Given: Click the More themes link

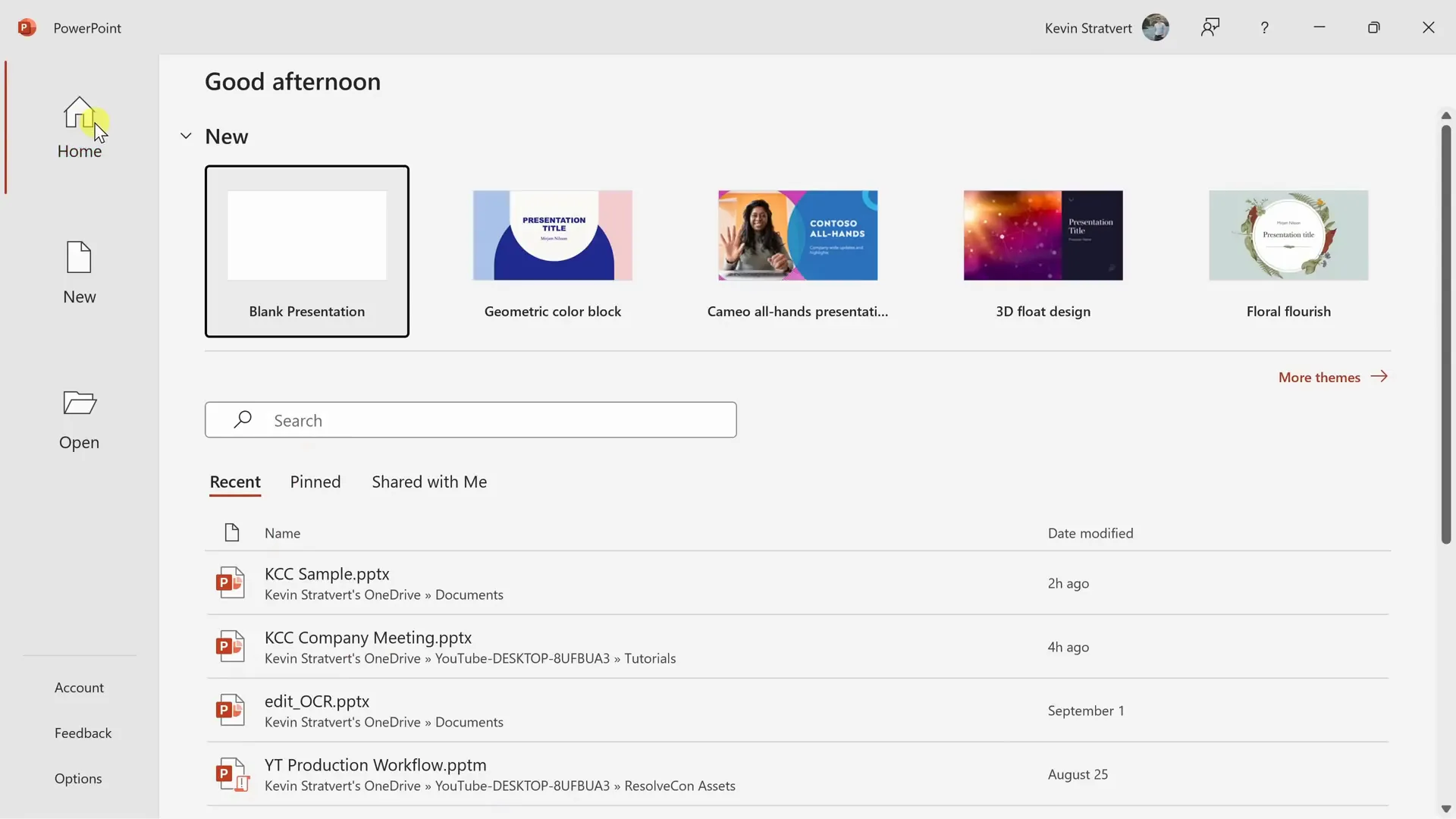Looking at the screenshot, I should pyautogui.click(x=1319, y=377).
